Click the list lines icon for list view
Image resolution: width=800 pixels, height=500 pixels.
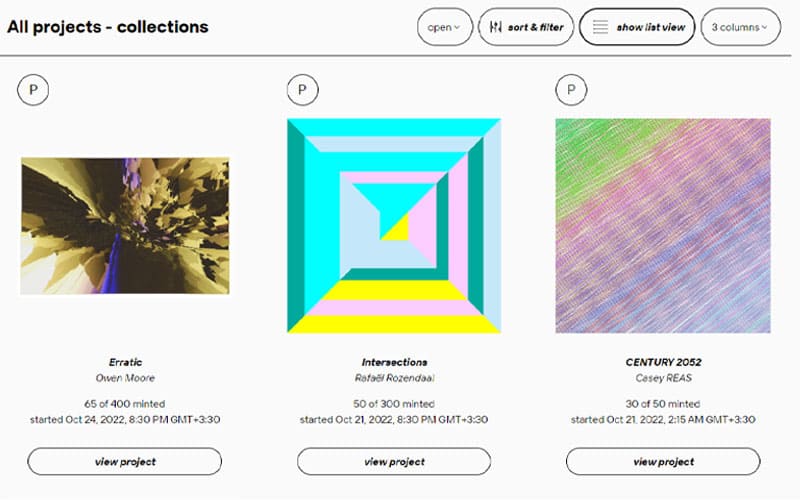[600, 28]
